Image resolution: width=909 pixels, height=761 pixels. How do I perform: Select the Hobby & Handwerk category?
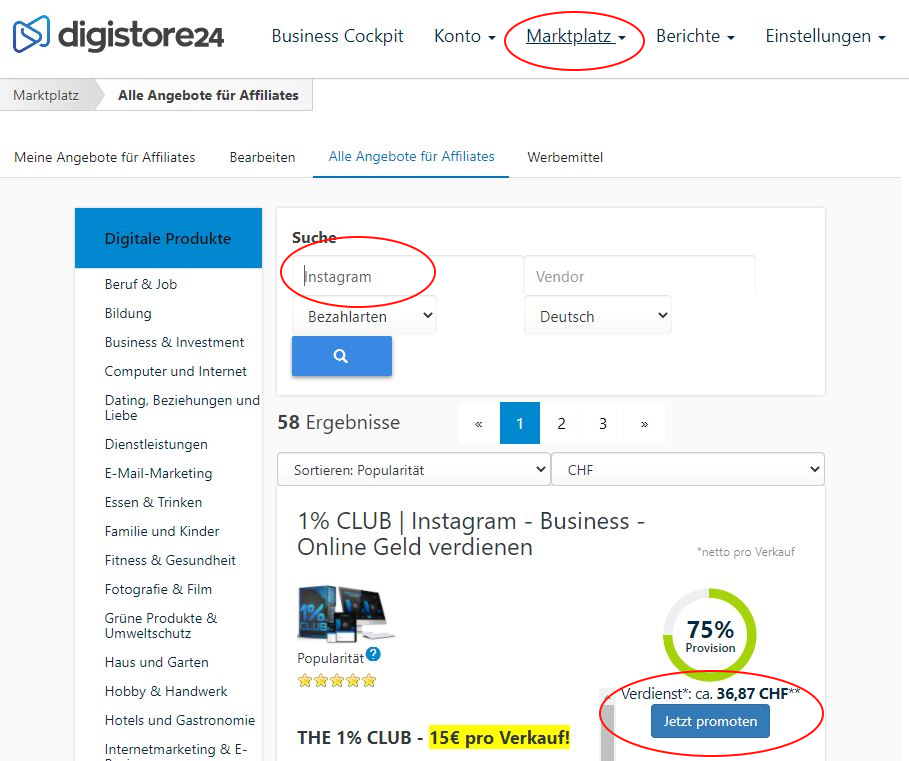(x=166, y=691)
